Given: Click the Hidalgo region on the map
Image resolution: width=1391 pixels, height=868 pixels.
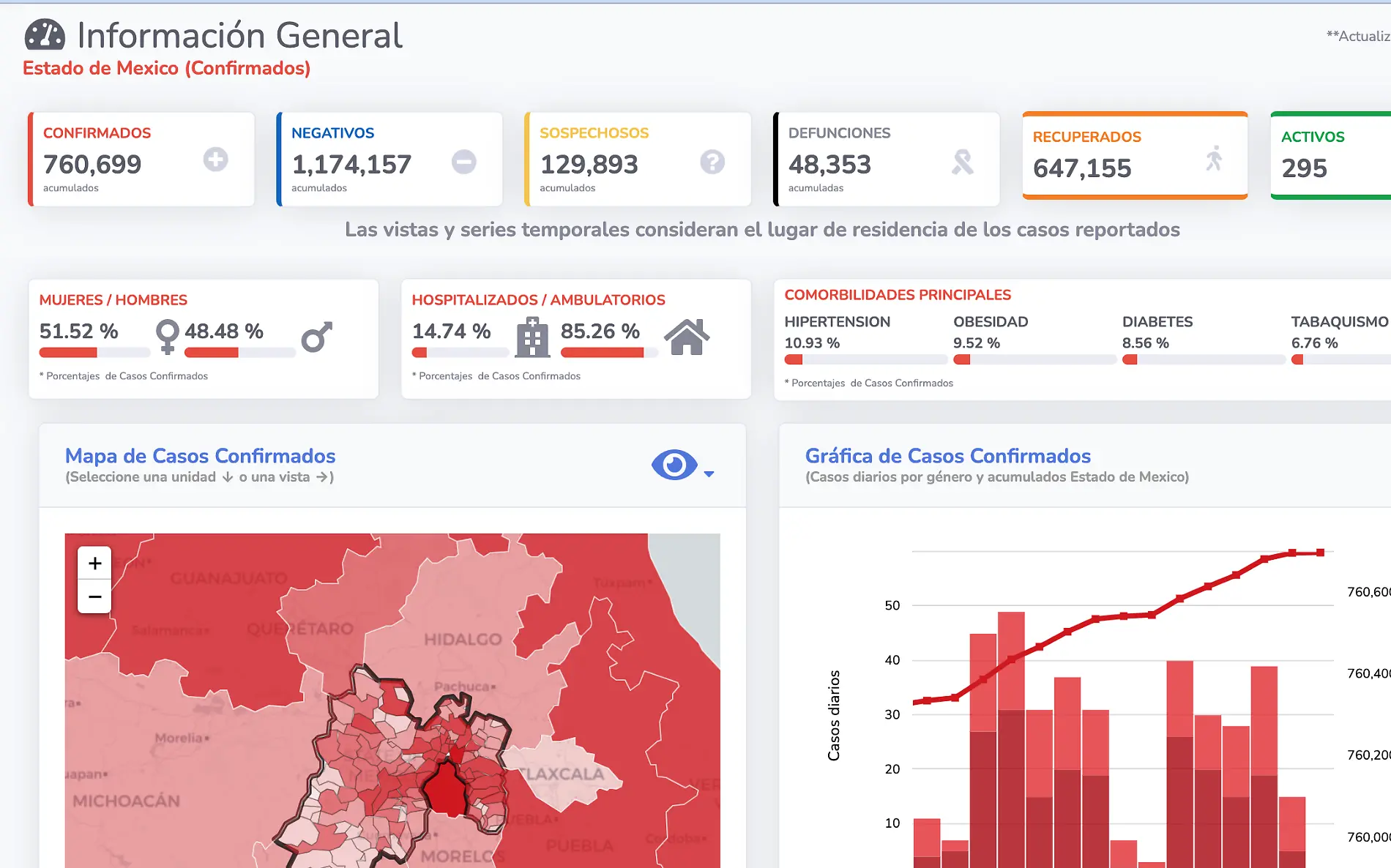Looking at the screenshot, I should click(x=463, y=639).
